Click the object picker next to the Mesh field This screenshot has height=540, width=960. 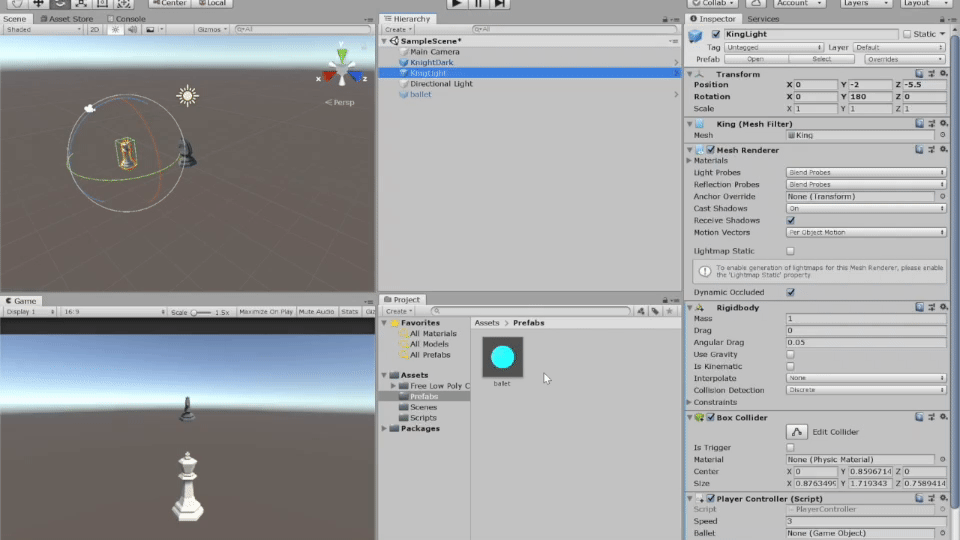[942, 135]
